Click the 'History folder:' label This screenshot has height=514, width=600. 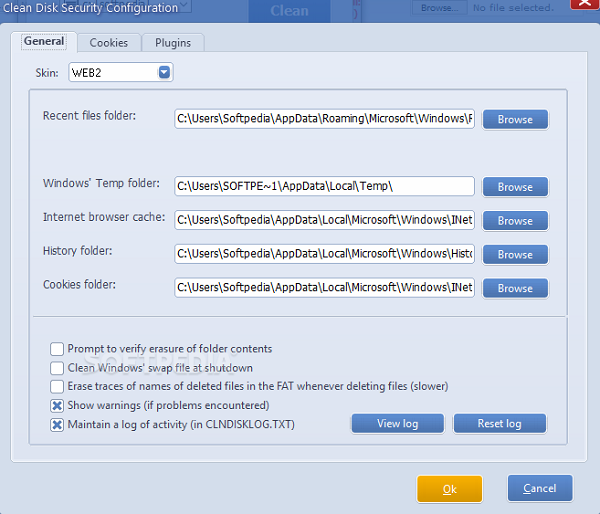77,251
